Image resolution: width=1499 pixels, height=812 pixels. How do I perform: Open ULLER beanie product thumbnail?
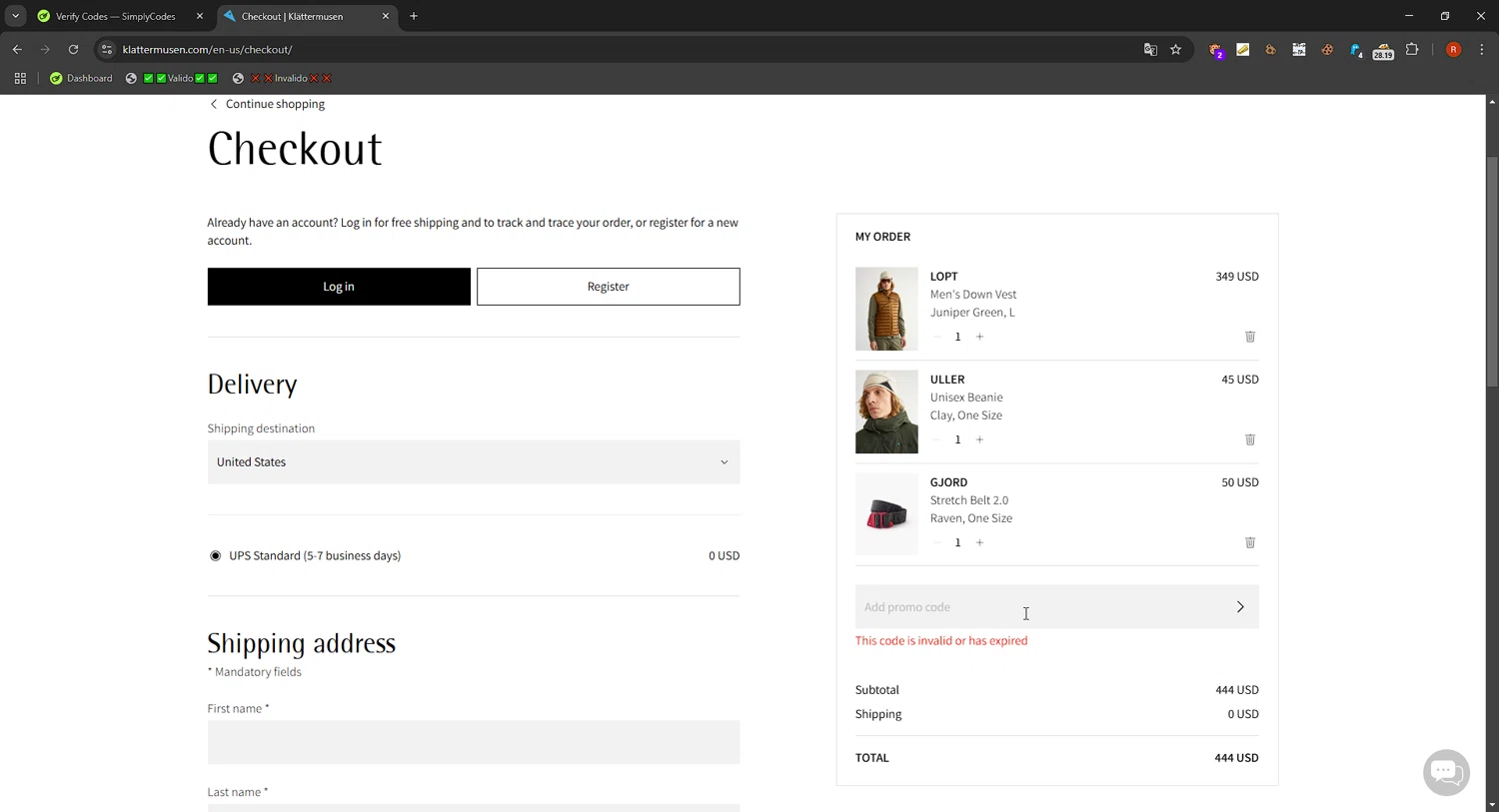click(886, 411)
